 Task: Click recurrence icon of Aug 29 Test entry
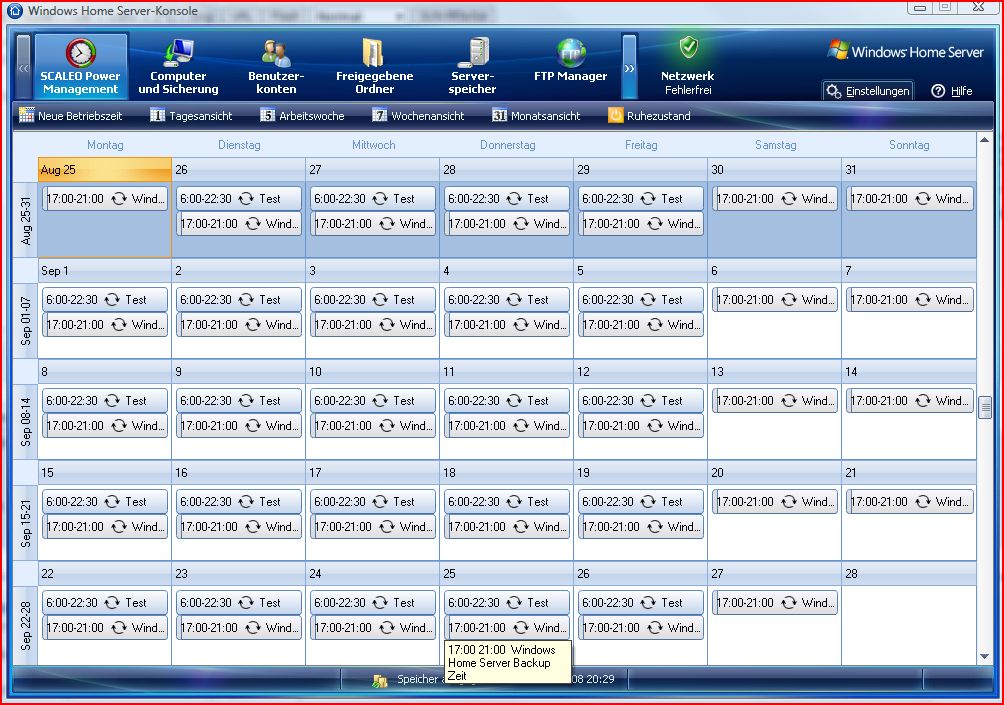648,199
